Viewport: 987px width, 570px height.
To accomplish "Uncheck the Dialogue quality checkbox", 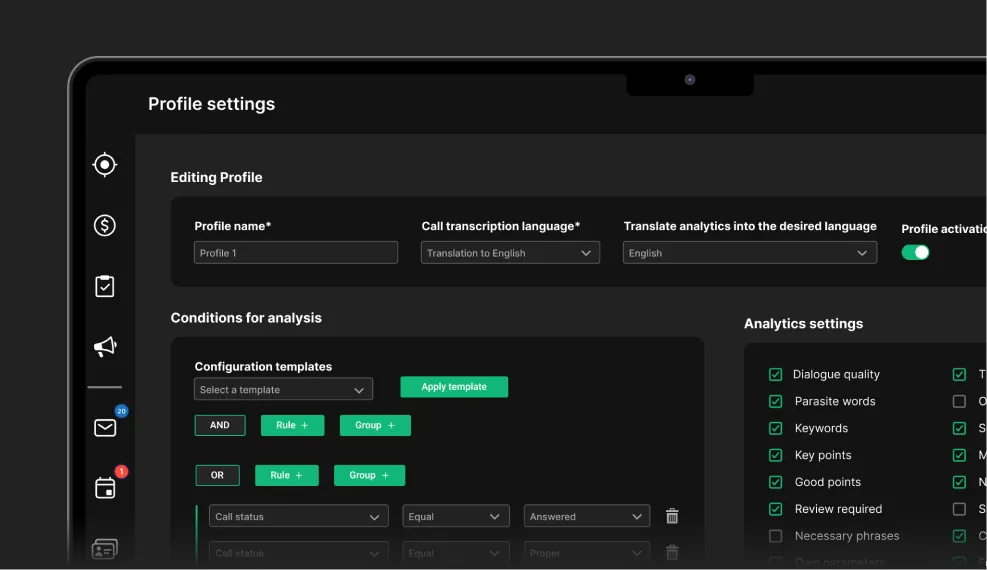I will 775,374.
